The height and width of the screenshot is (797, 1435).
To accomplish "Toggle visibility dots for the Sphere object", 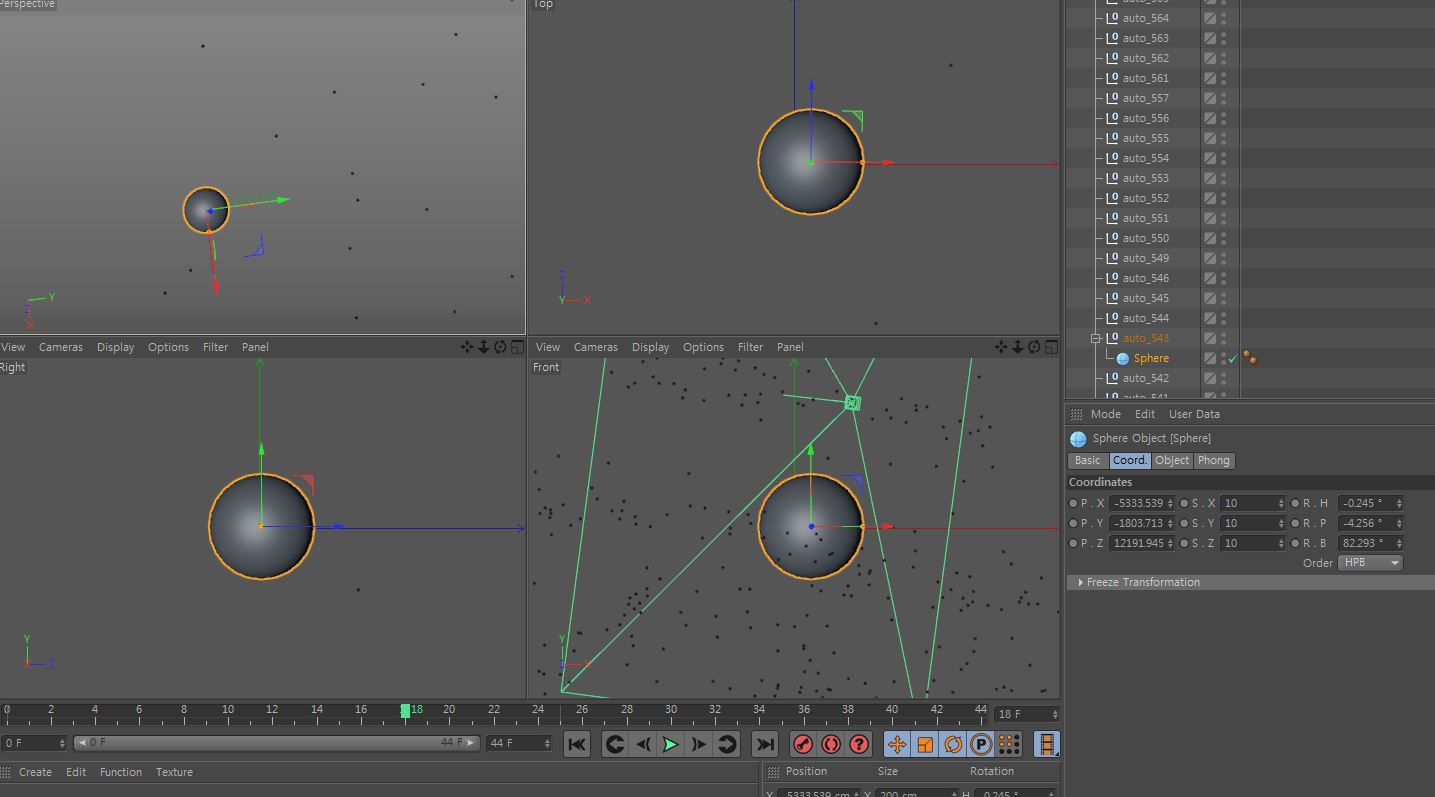I will [x=1223, y=358].
